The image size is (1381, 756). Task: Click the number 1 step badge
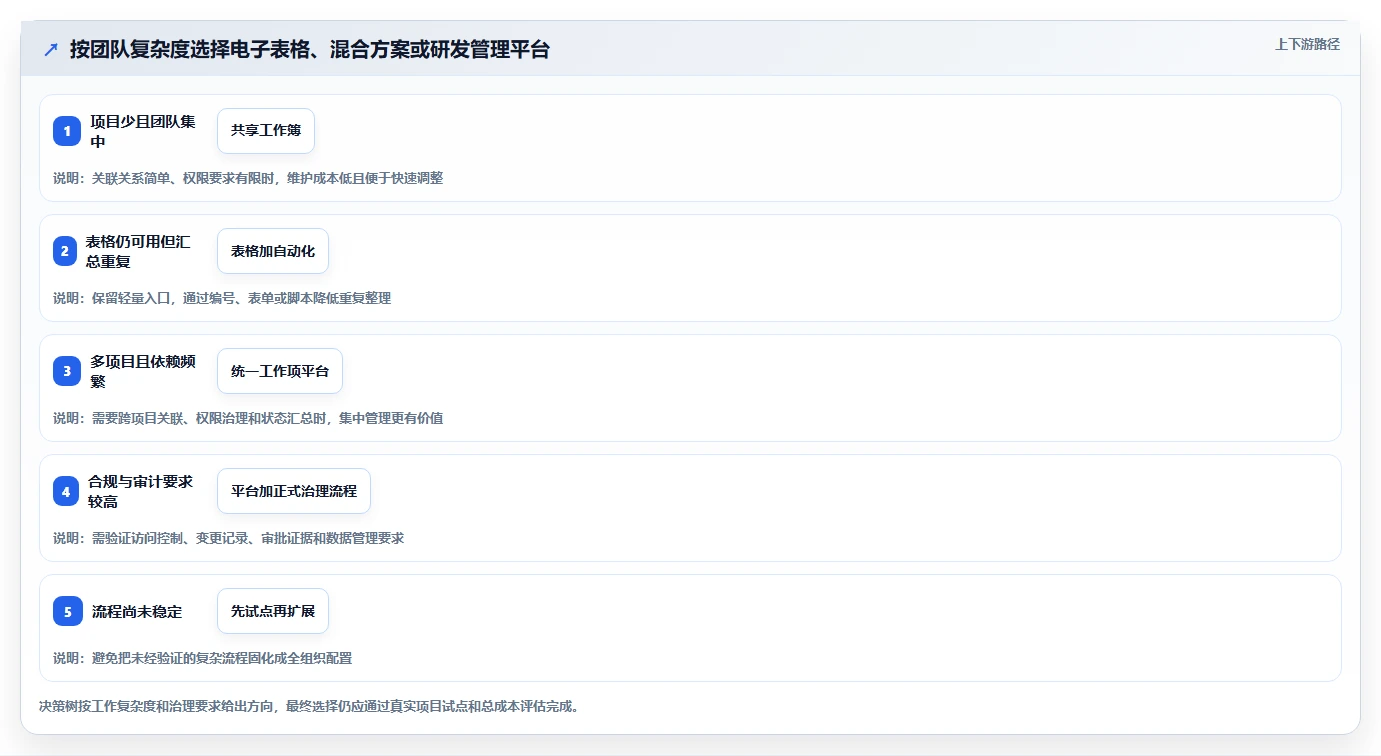click(x=67, y=131)
